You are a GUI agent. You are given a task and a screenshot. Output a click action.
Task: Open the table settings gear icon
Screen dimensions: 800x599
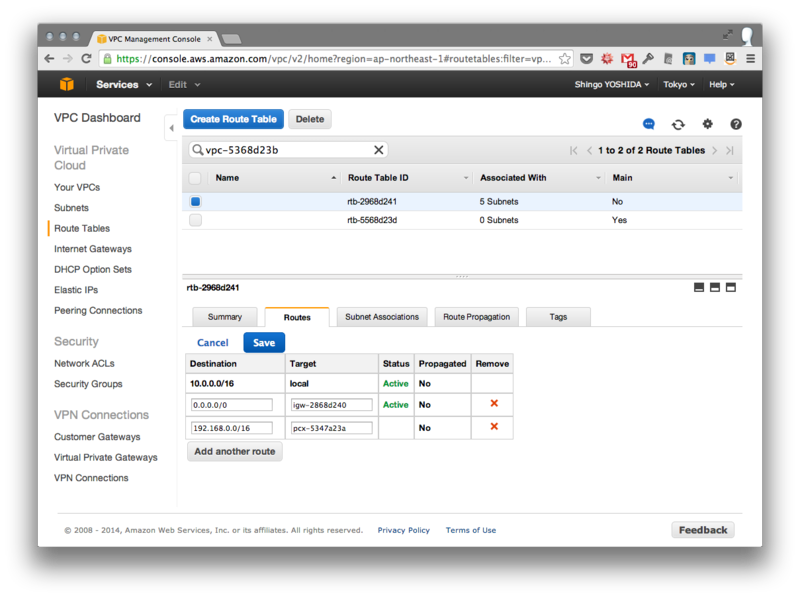(x=707, y=123)
